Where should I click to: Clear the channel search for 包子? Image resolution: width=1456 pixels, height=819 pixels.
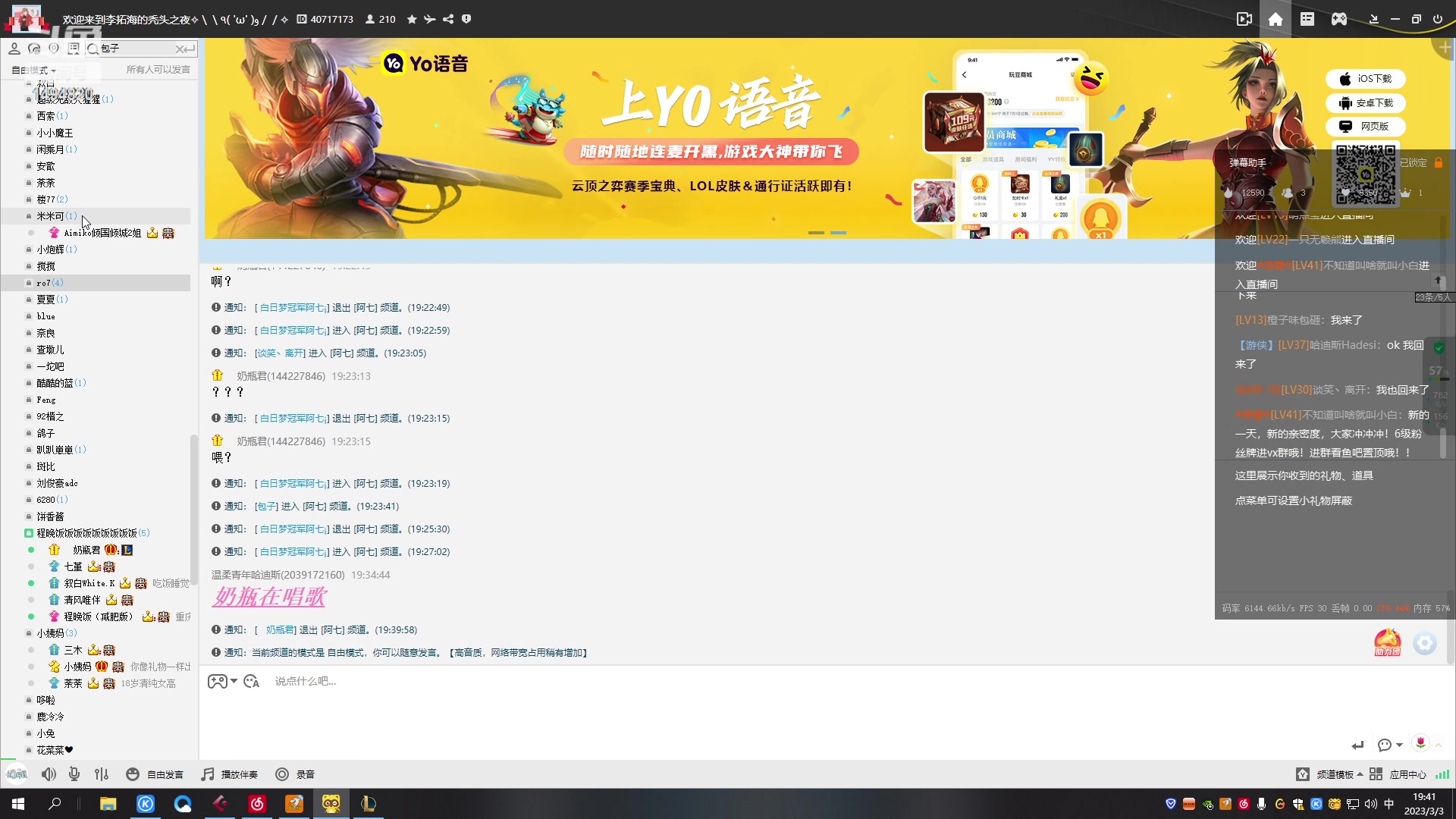tap(180, 49)
